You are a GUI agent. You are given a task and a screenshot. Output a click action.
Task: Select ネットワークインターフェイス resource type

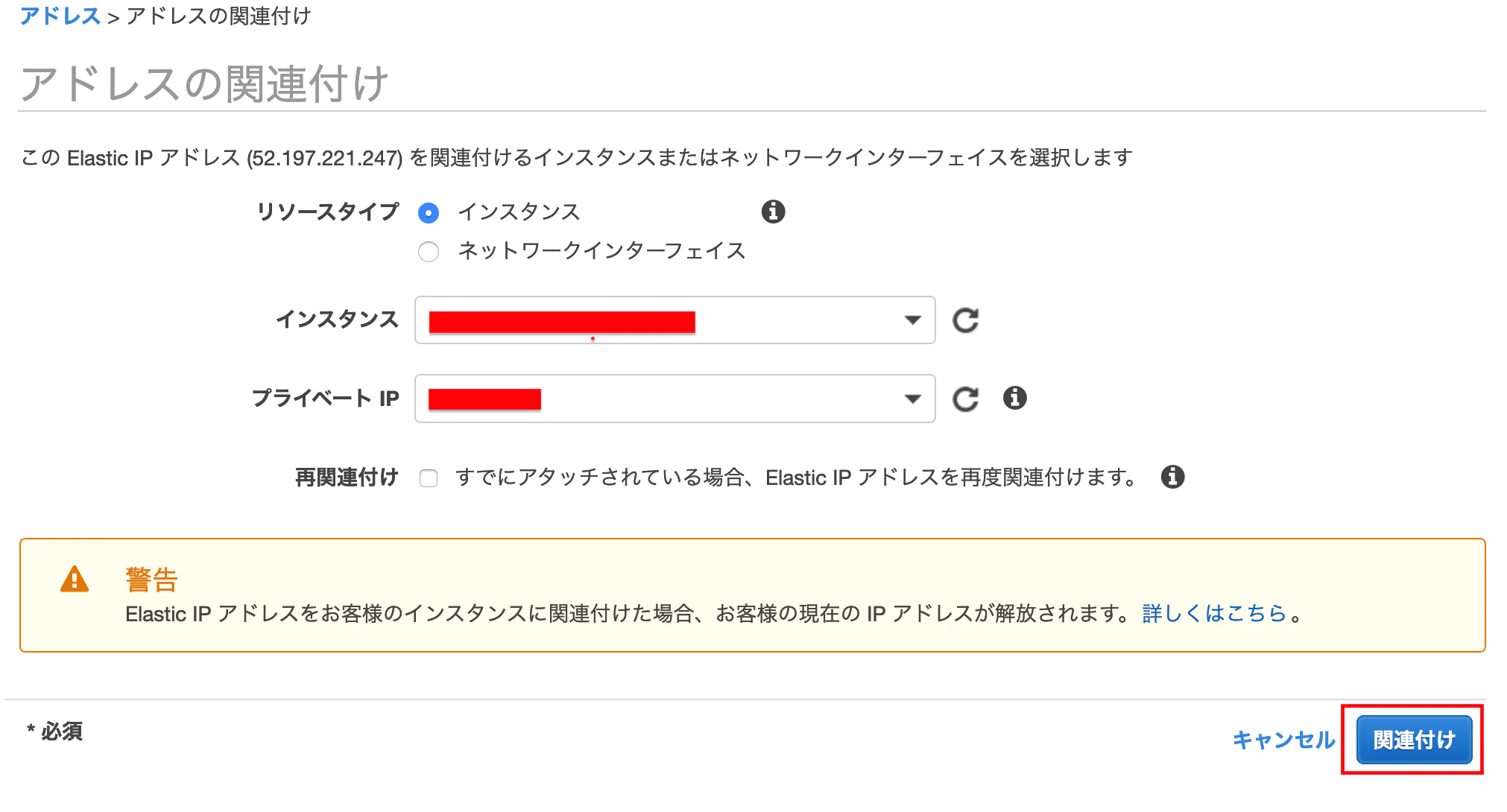coord(429,252)
